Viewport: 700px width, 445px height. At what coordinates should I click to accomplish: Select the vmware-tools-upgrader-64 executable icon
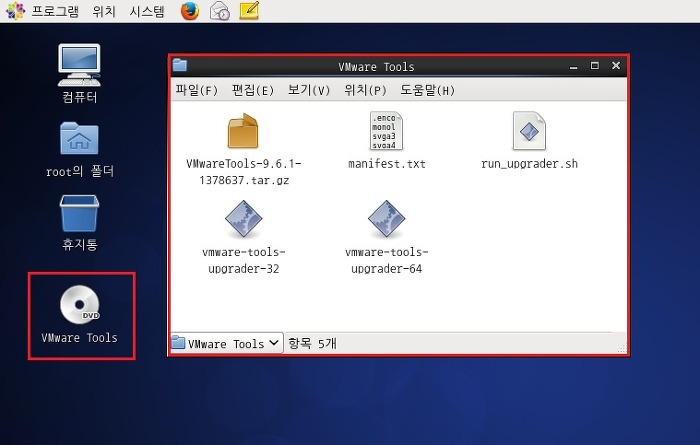pyautogui.click(x=387, y=219)
